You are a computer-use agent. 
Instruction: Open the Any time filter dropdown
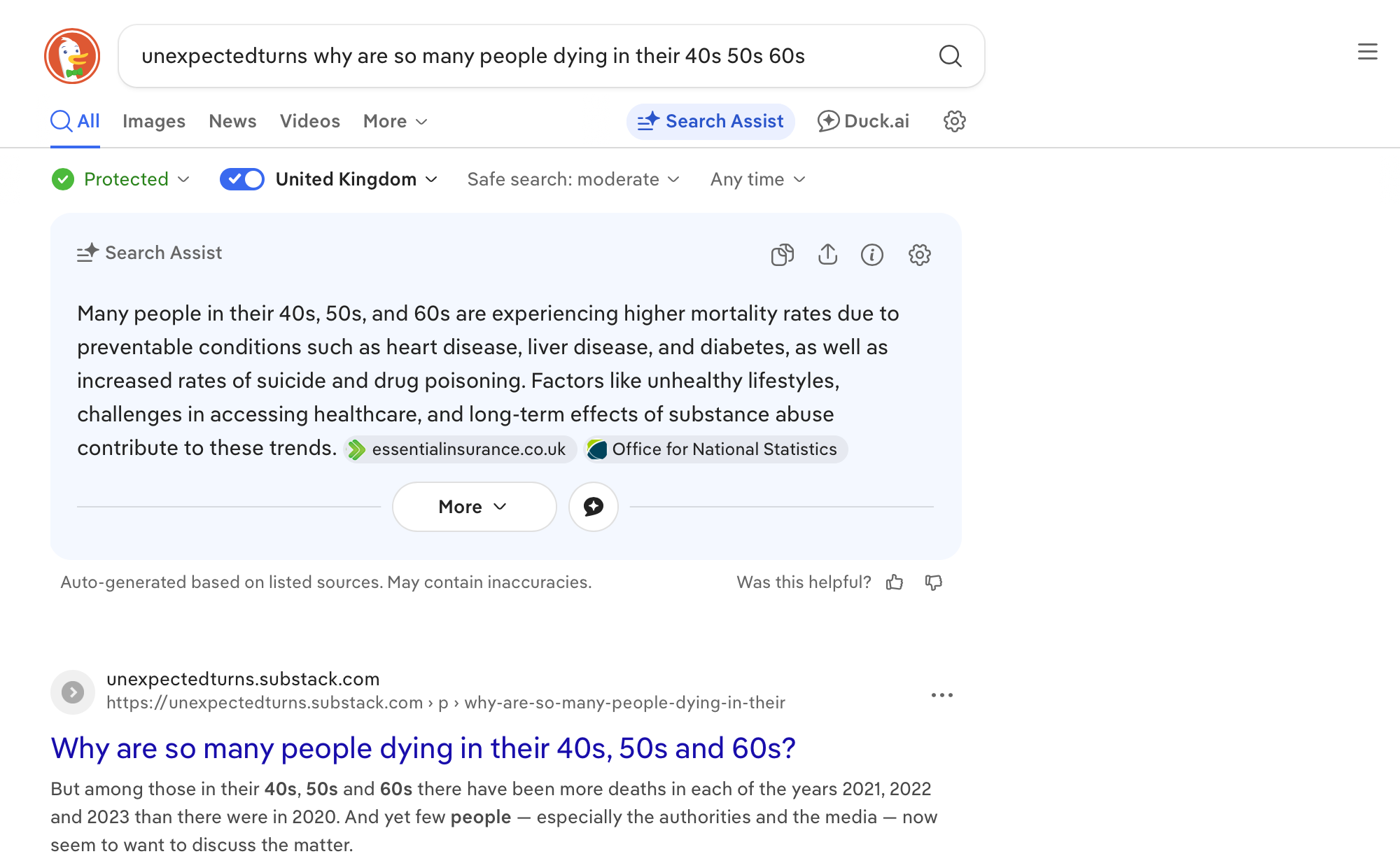[758, 179]
